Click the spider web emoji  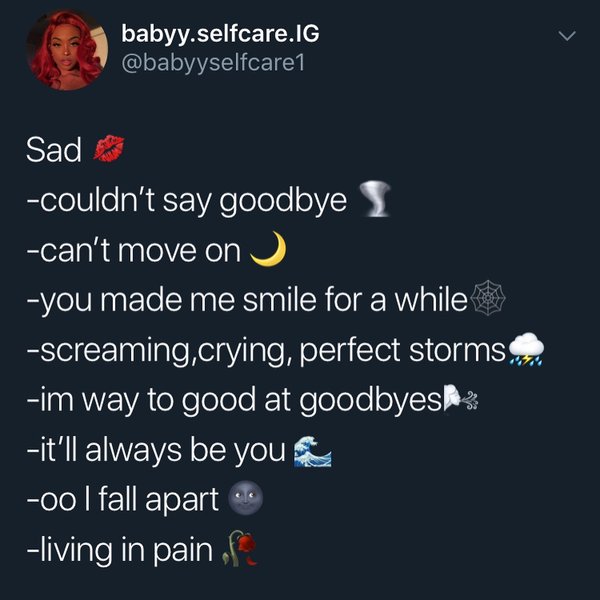click(488, 298)
